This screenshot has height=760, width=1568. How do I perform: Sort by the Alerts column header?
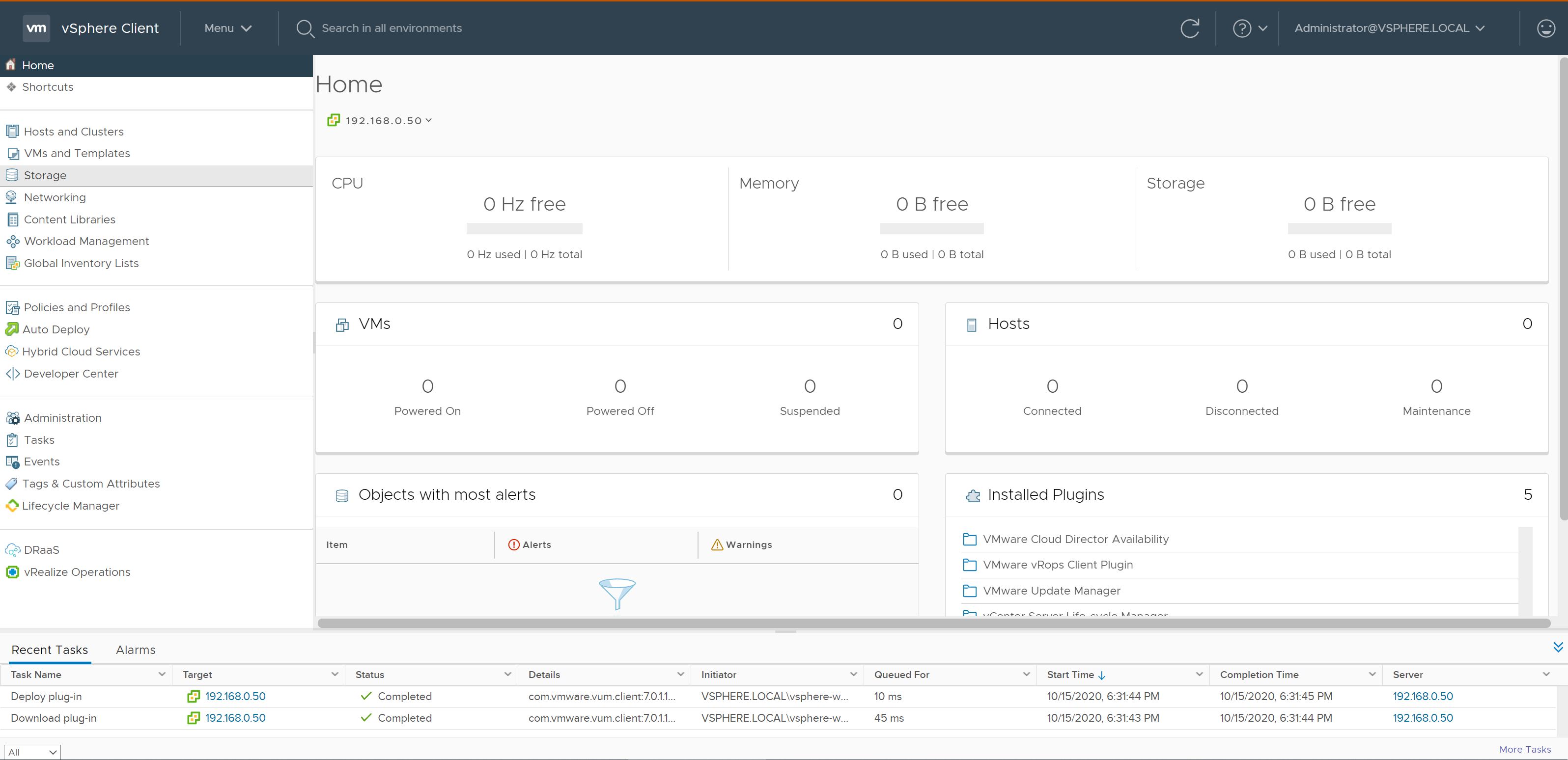click(x=530, y=544)
